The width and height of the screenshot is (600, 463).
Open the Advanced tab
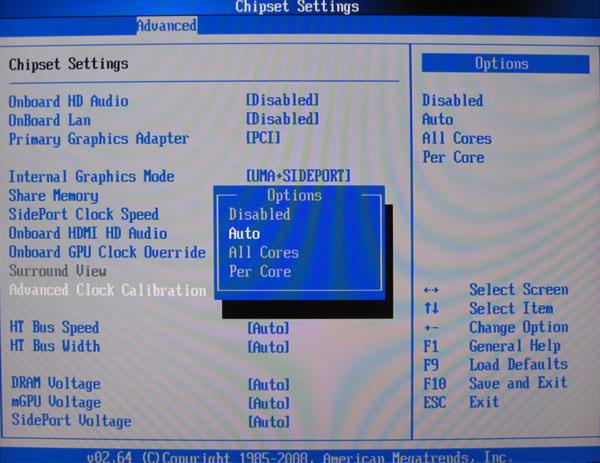[166, 25]
